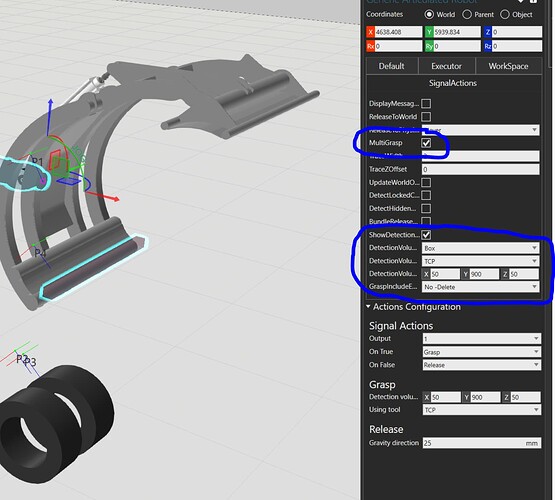The width and height of the screenshot is (555, 500).
Task: Select the World coordinates radio button
Action: pyautogui.click(x=429, y=15)
